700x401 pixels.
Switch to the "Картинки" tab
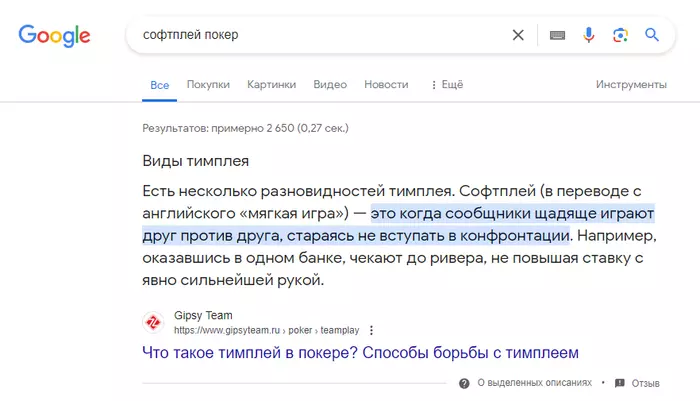tap(272, 85)
